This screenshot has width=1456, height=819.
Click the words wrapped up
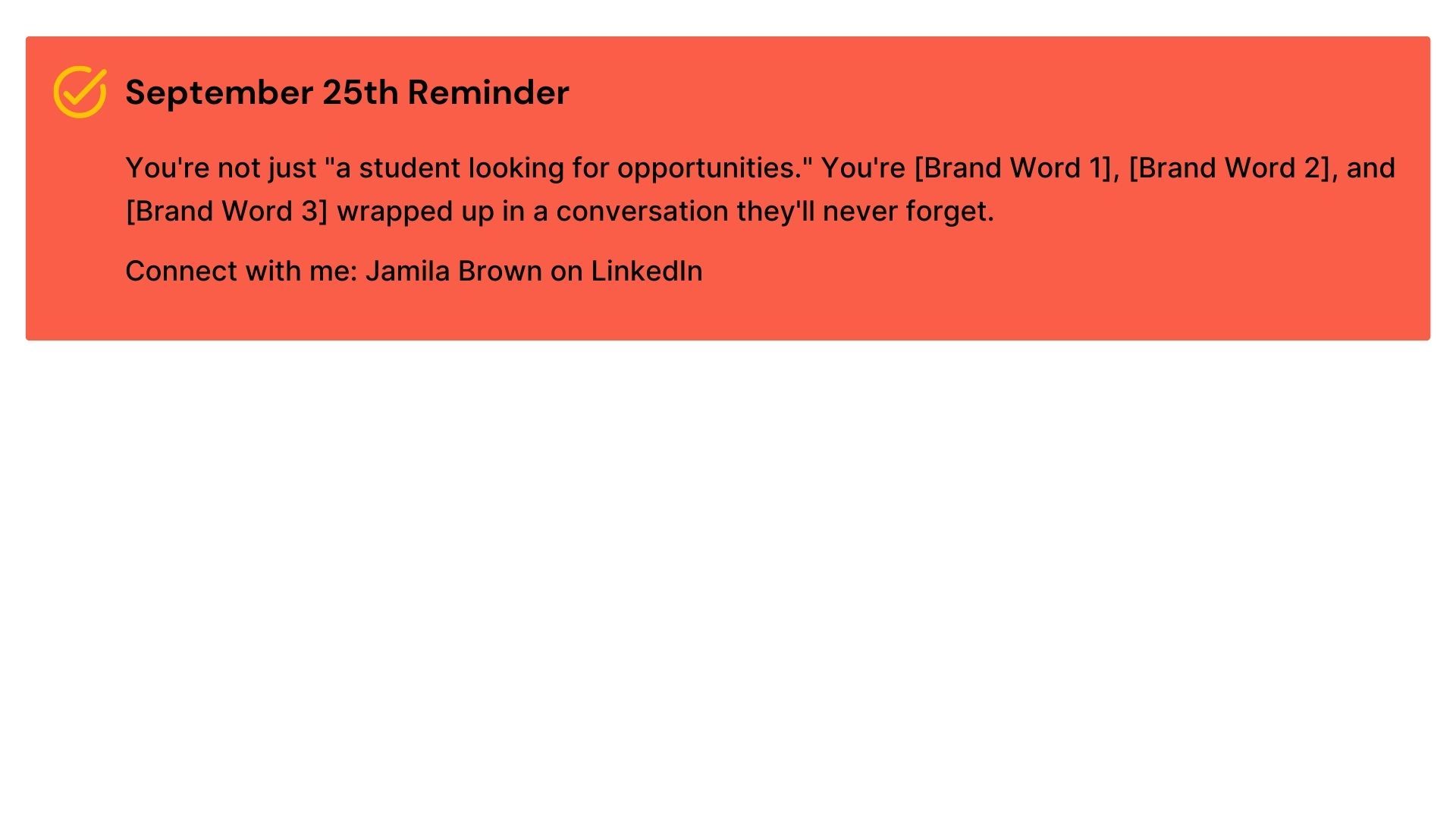point(415,212)
